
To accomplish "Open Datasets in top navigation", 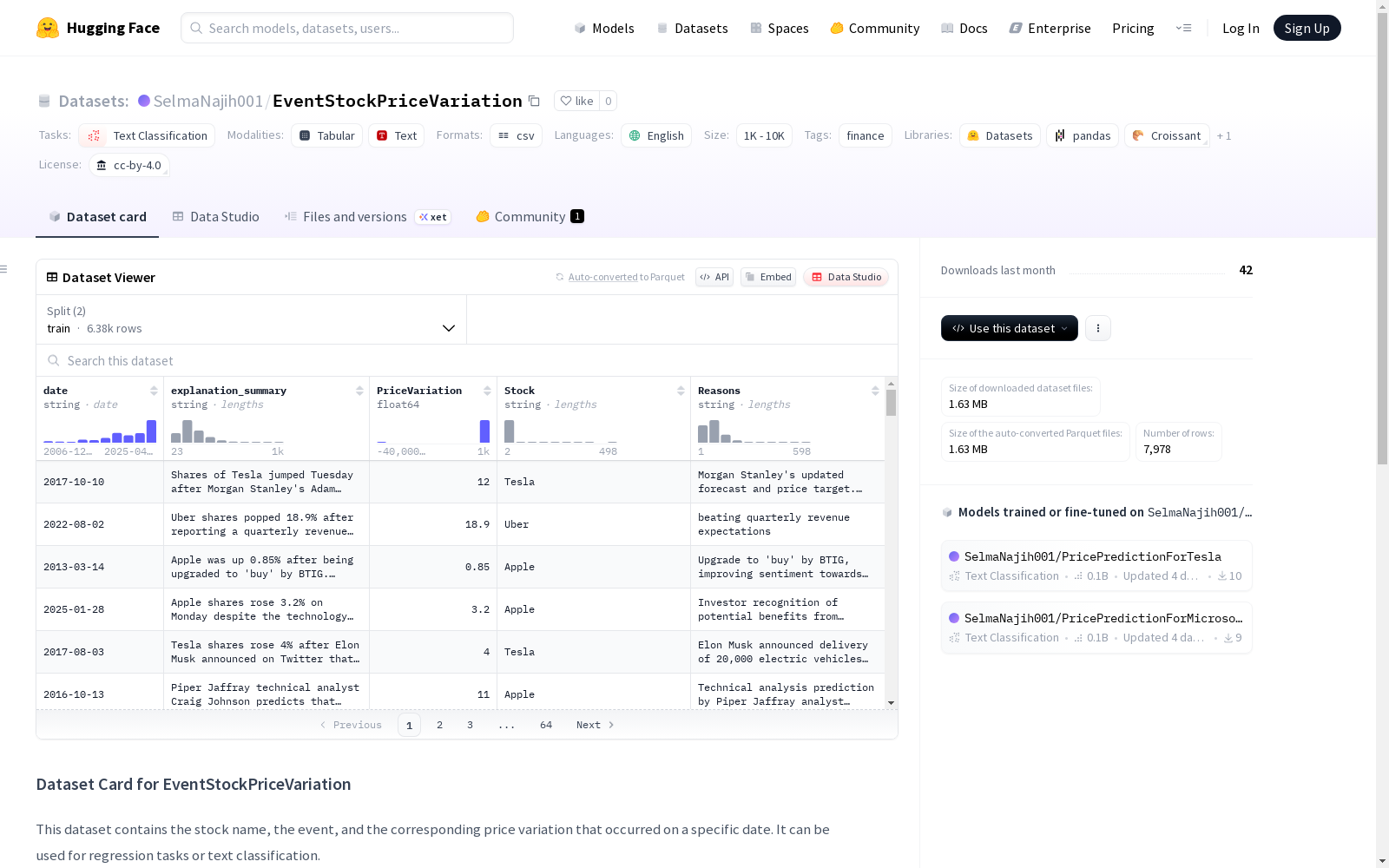I will pyautogui.click(x=692, y=28).
